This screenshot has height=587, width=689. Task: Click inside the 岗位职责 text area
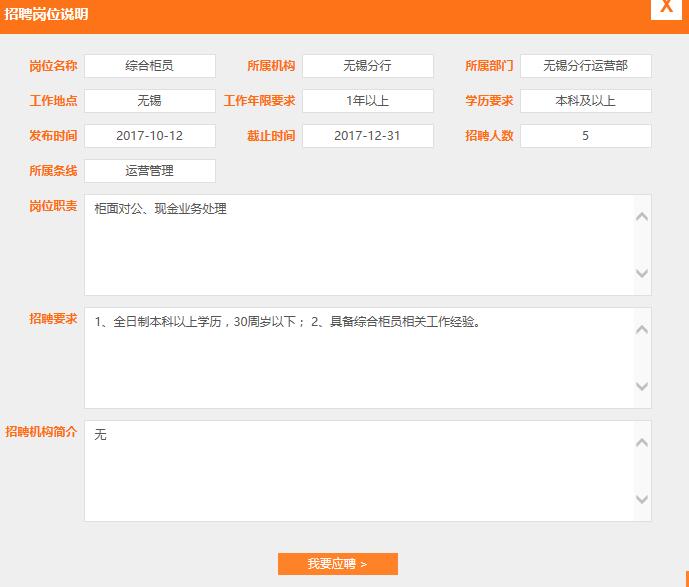coord(358,245)
